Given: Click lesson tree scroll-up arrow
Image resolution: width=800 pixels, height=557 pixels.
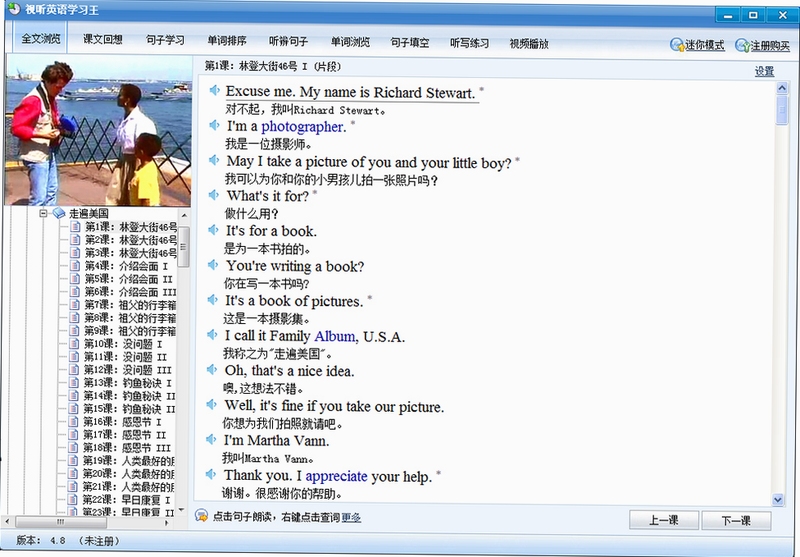Looking at the screenshot, I should [x=184, y=216].
